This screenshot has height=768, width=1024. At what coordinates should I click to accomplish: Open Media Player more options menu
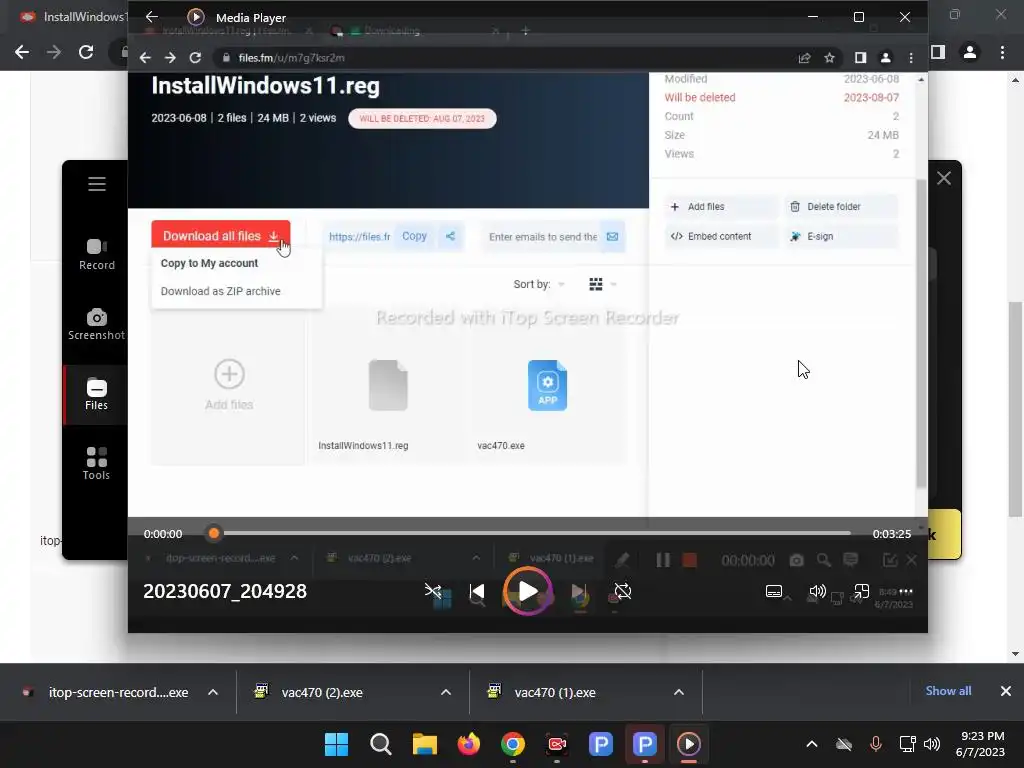[905, 592]
